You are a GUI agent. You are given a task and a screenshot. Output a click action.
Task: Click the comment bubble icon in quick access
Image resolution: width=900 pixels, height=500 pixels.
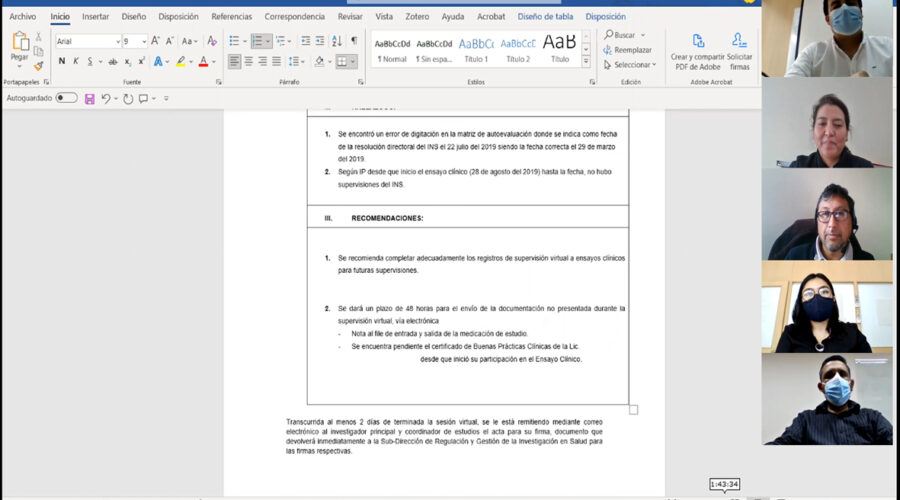(143, 99)
